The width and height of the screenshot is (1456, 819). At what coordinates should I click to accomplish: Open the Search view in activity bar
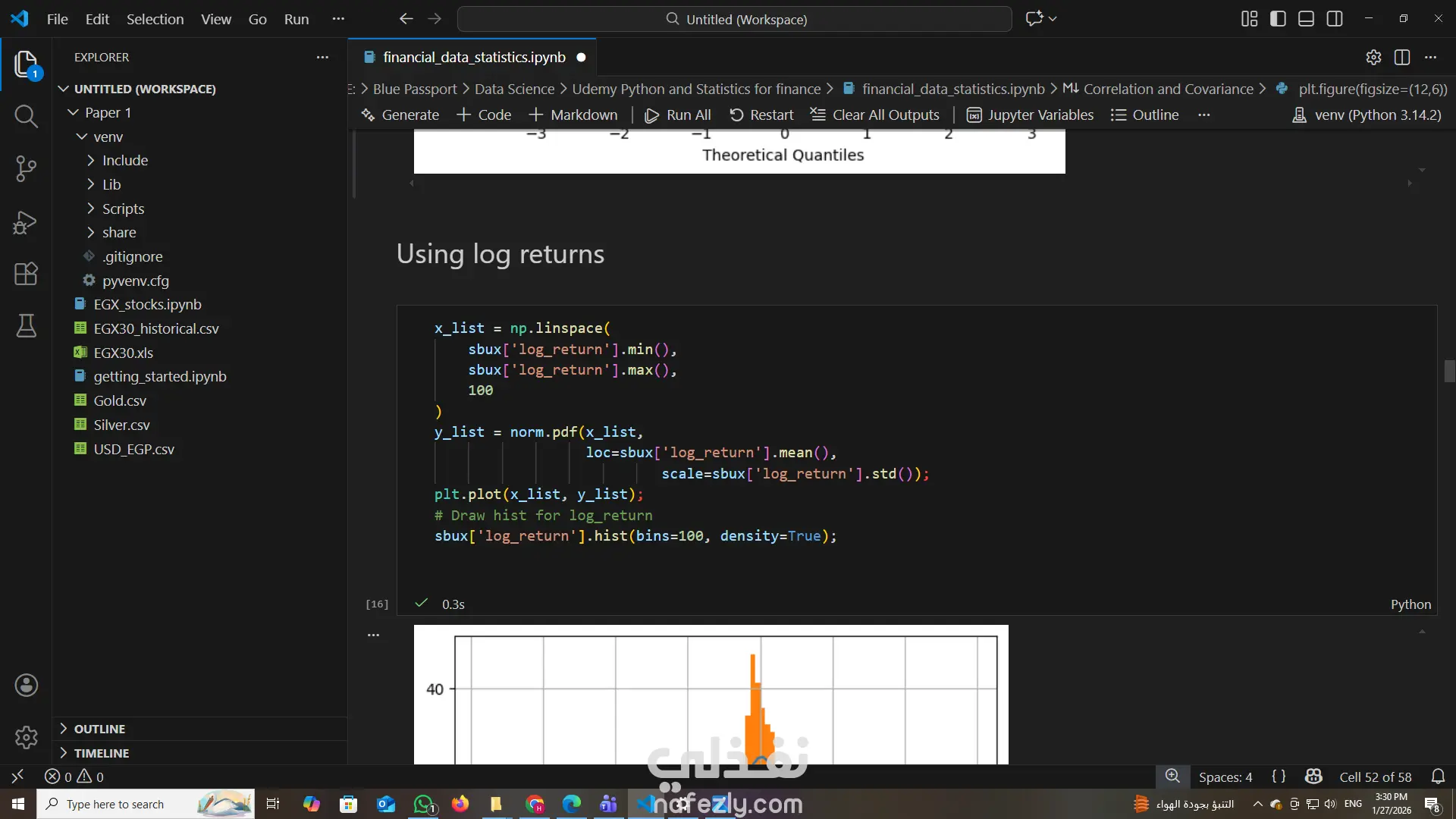pyautogui.click(x=26, y=116)
